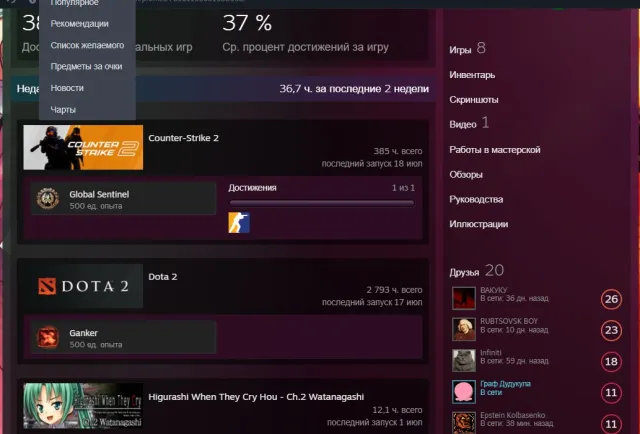Open the Обзоры link
The width and height of the screenshot is (640, 434).
pos(466,174)
